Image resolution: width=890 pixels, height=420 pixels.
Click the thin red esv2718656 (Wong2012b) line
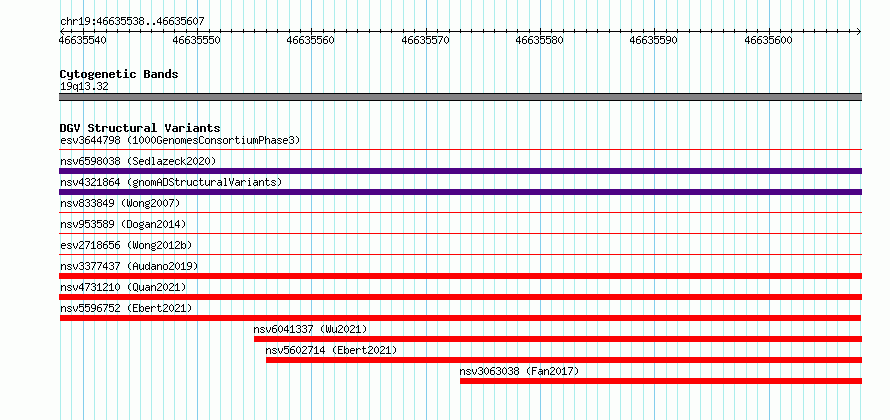point(460,255)
